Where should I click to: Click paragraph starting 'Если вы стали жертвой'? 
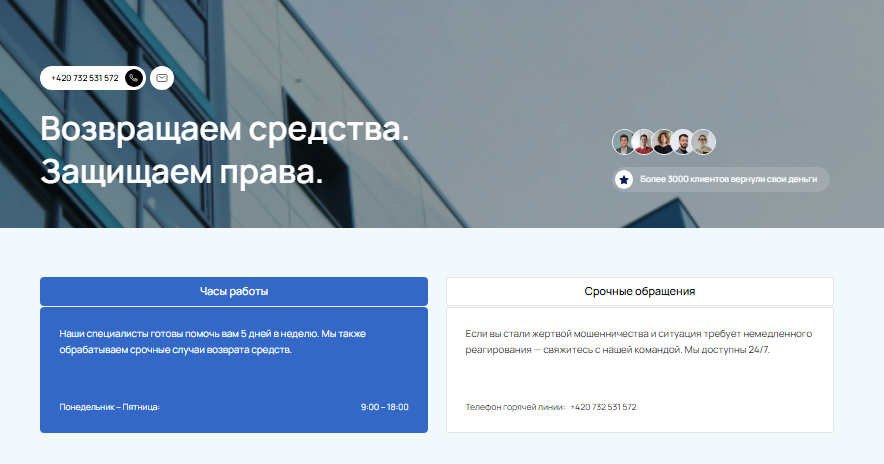tap(639, 342)
